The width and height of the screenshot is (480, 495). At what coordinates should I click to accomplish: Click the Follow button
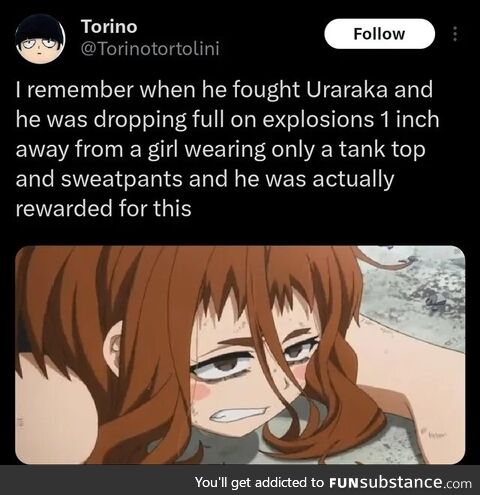click(379, 34)
